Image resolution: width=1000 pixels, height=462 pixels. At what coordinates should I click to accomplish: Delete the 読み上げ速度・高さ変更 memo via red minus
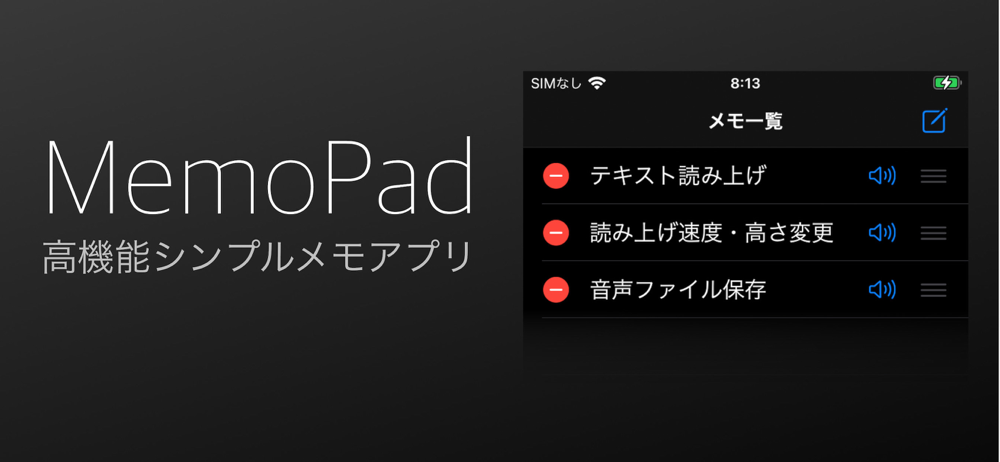tap(556, 233)
